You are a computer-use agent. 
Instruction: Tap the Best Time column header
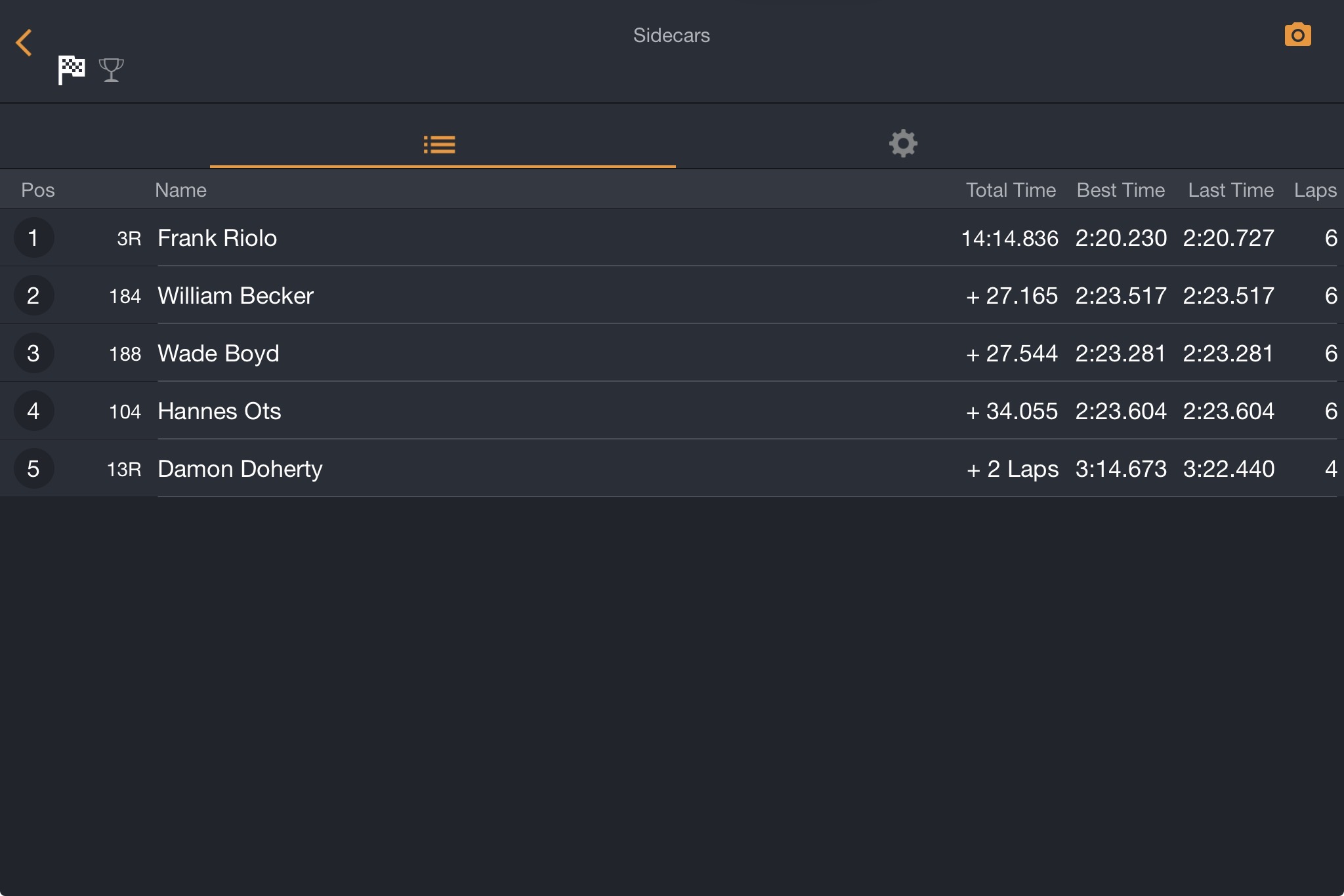click(x=1121, y=190)
